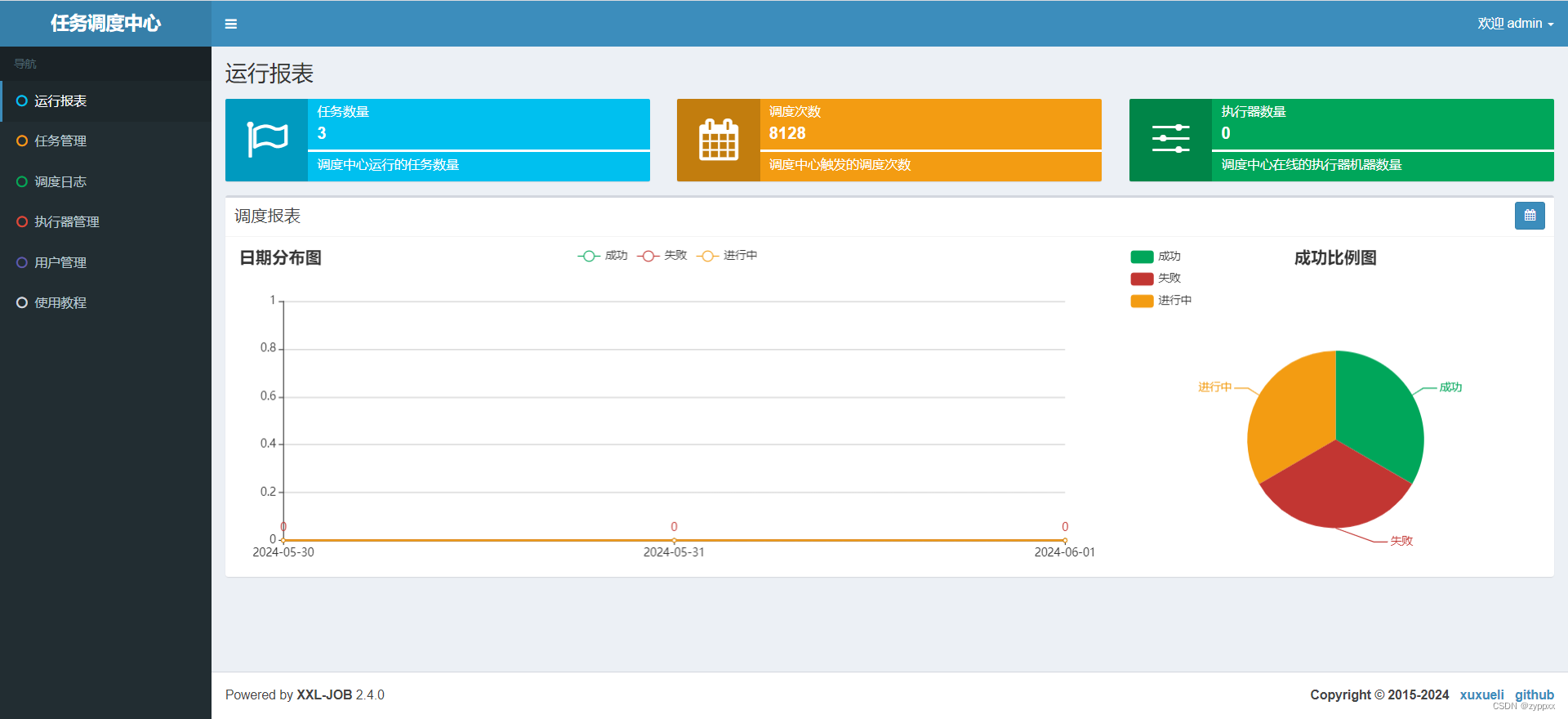Click the 2024-06-01 axis date label

coord(1065,552)
